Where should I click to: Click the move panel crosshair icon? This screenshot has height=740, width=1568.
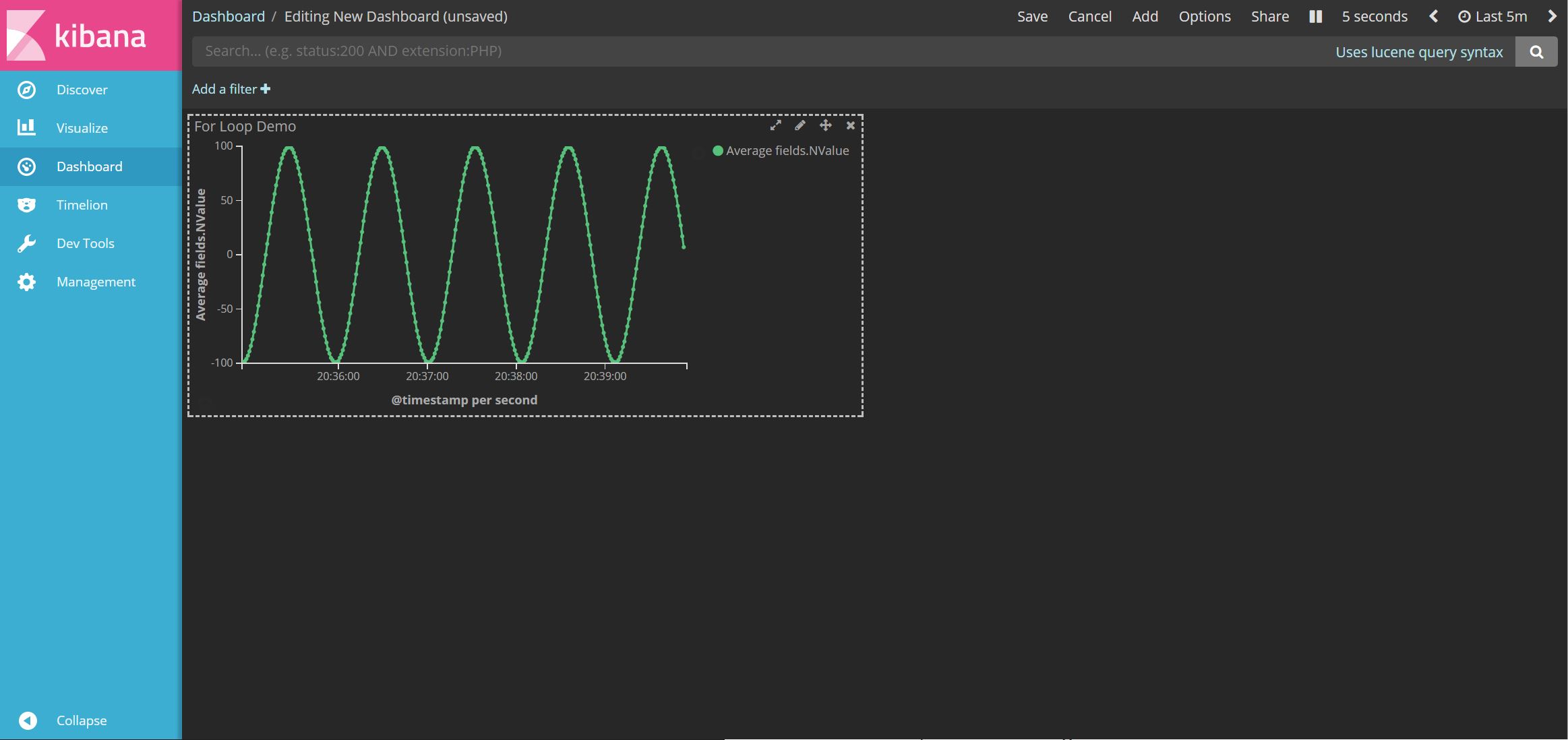coord(825,125)
